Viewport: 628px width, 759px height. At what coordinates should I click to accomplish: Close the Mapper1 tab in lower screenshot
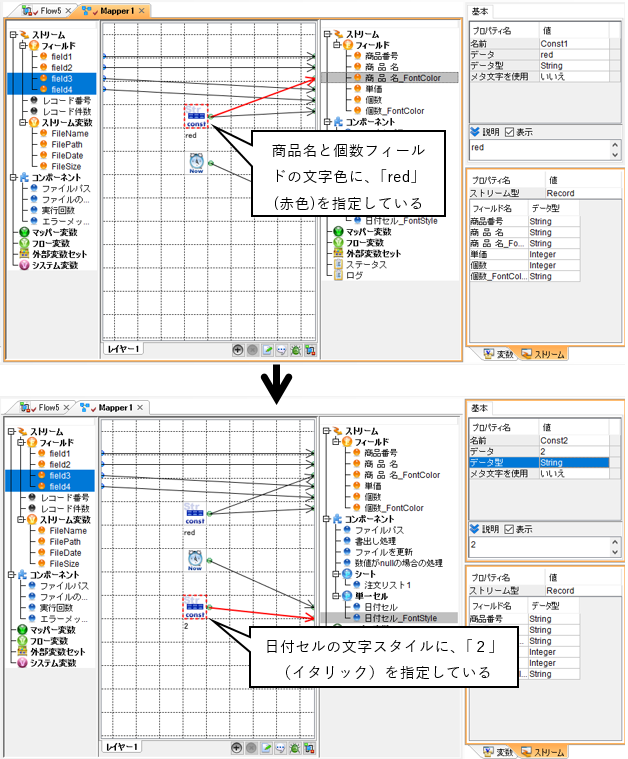140,408
